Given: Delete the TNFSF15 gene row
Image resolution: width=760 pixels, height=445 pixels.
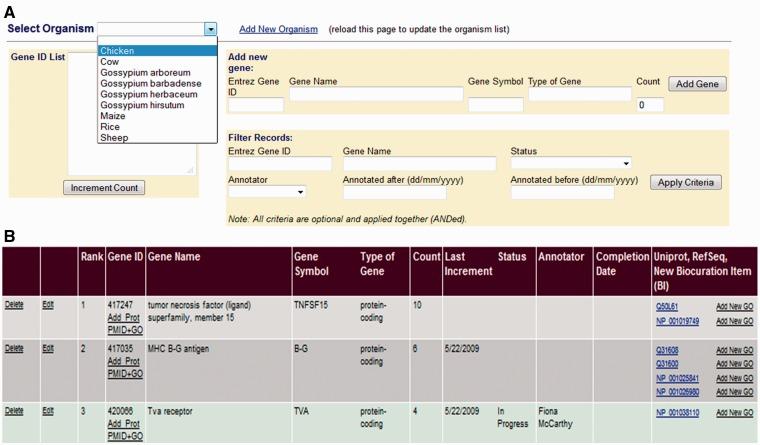Looking at the screenshot, I should (x=14, y=305).
